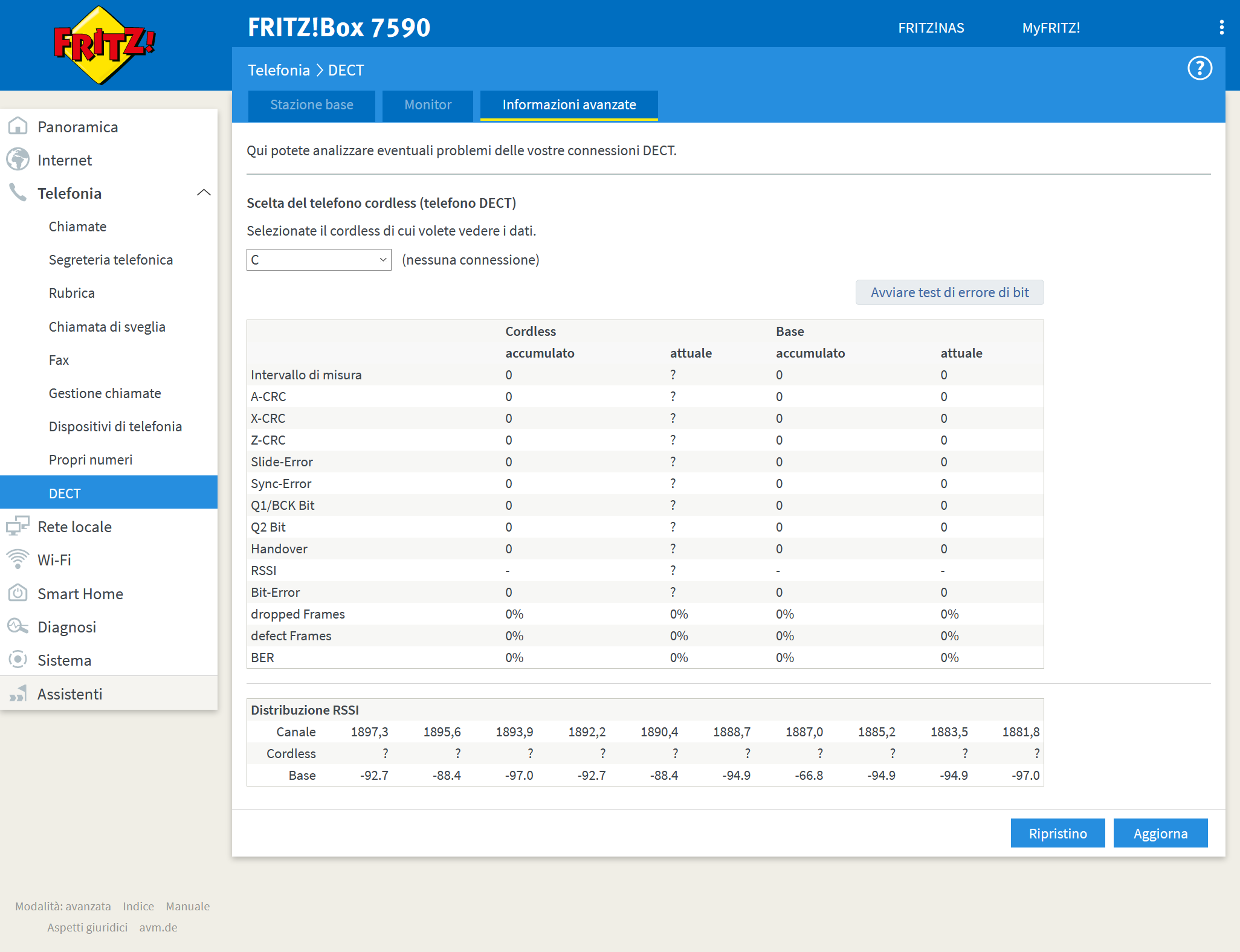This screenshot has width=1240, height=952.
Task: Click the Ripristino button
Action: 1058,834
